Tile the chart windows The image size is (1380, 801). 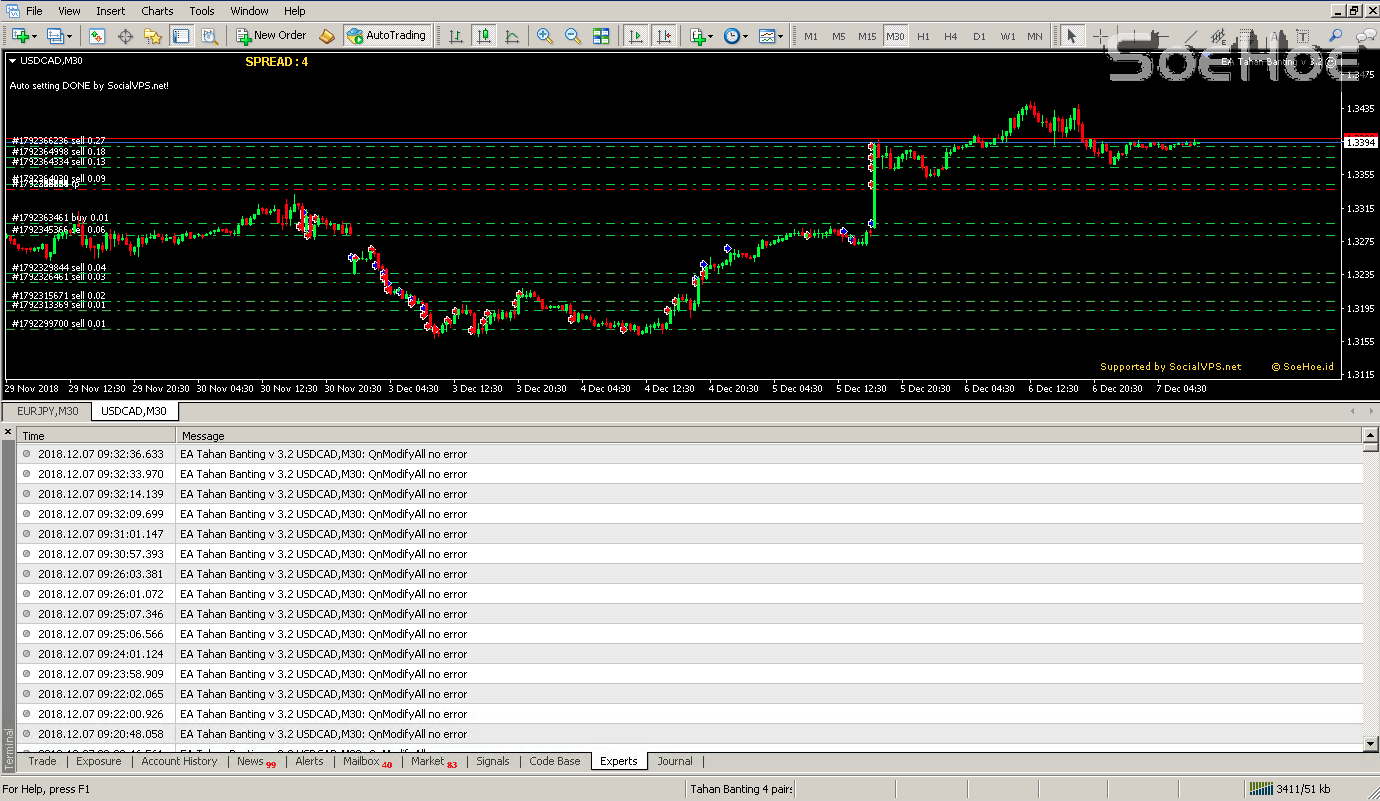coord(601,35)
